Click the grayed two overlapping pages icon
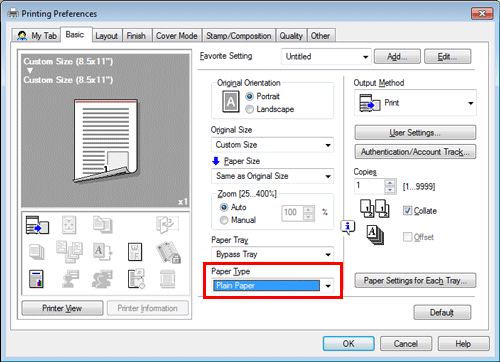Screen dimensions: 500x362 point(102,224)
